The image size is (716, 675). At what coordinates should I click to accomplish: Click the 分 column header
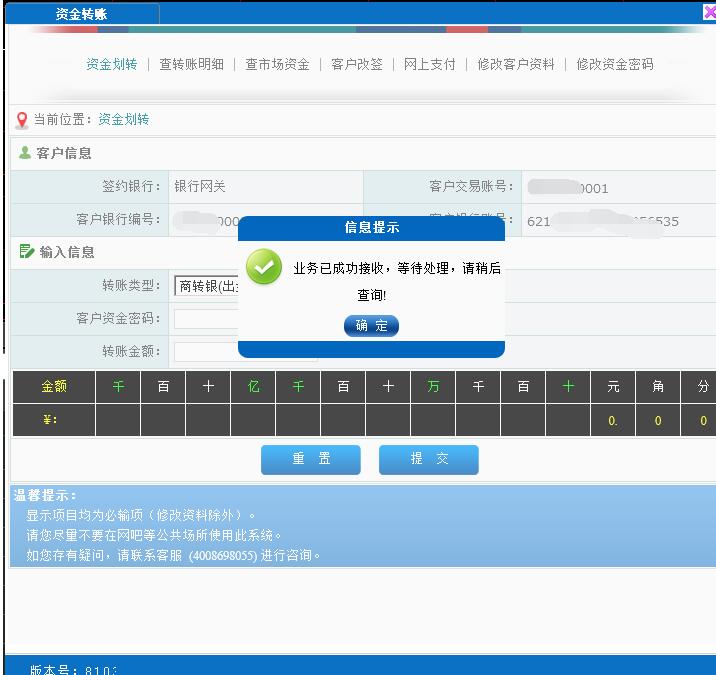coord(701,386)
